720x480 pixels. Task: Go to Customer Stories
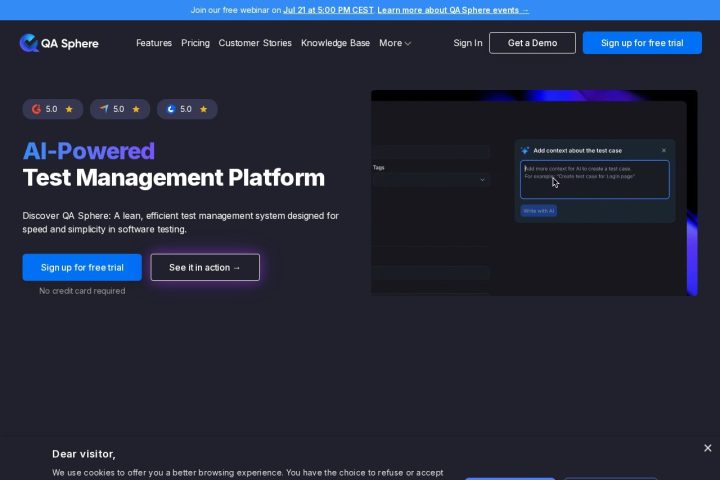[255, 43]
